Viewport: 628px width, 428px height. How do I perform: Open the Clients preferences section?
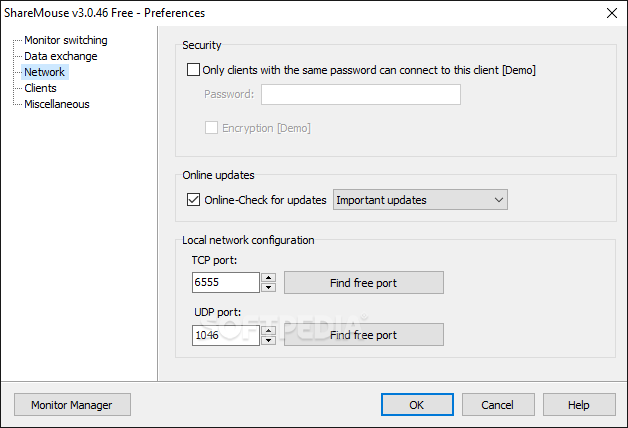pyautogui.click(x=40, y=88)
